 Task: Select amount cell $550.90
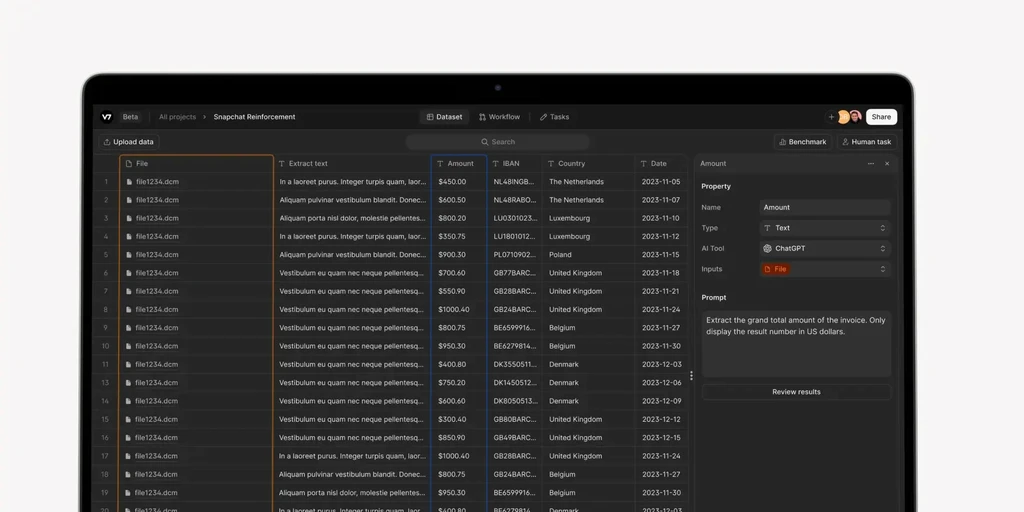458,292
